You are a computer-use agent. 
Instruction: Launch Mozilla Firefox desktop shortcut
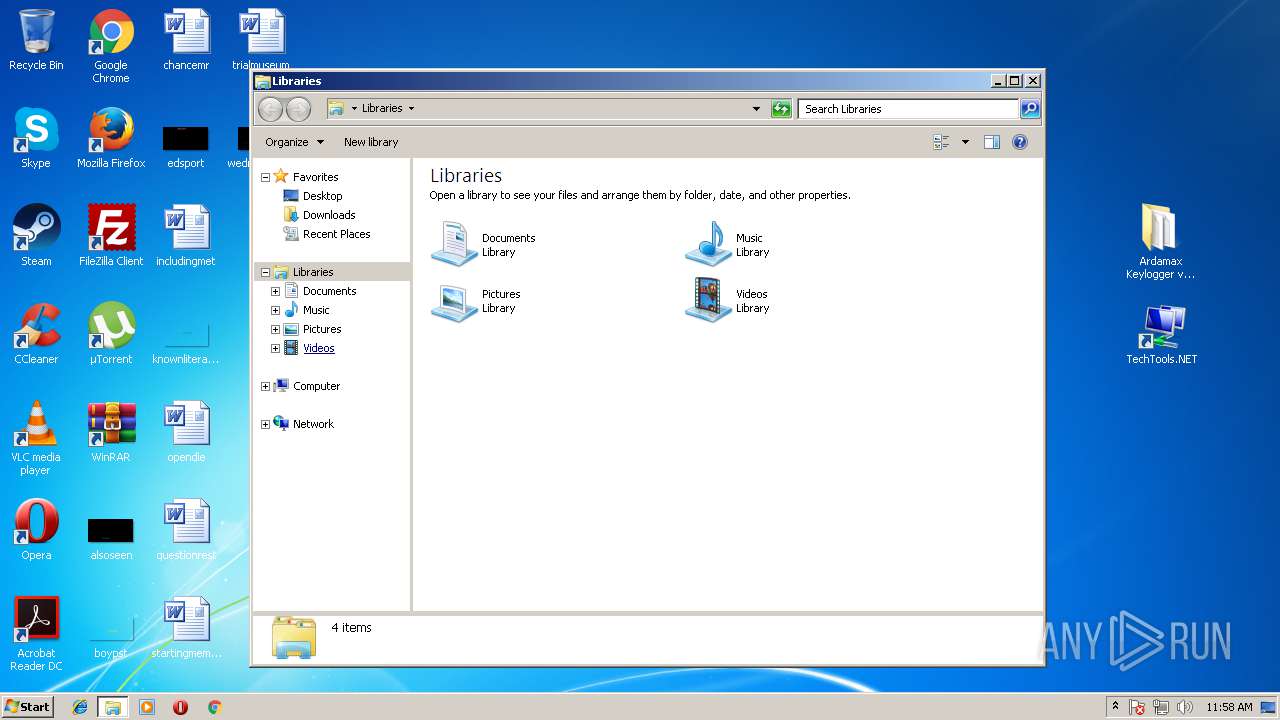[x=111, y=138]
